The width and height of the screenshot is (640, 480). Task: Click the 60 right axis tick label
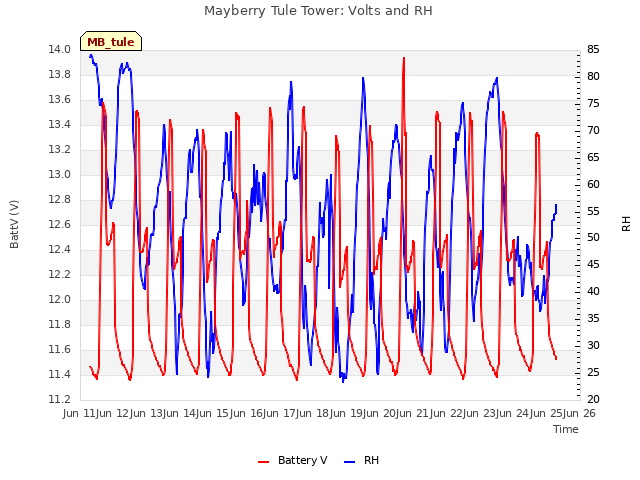point(593,184)
